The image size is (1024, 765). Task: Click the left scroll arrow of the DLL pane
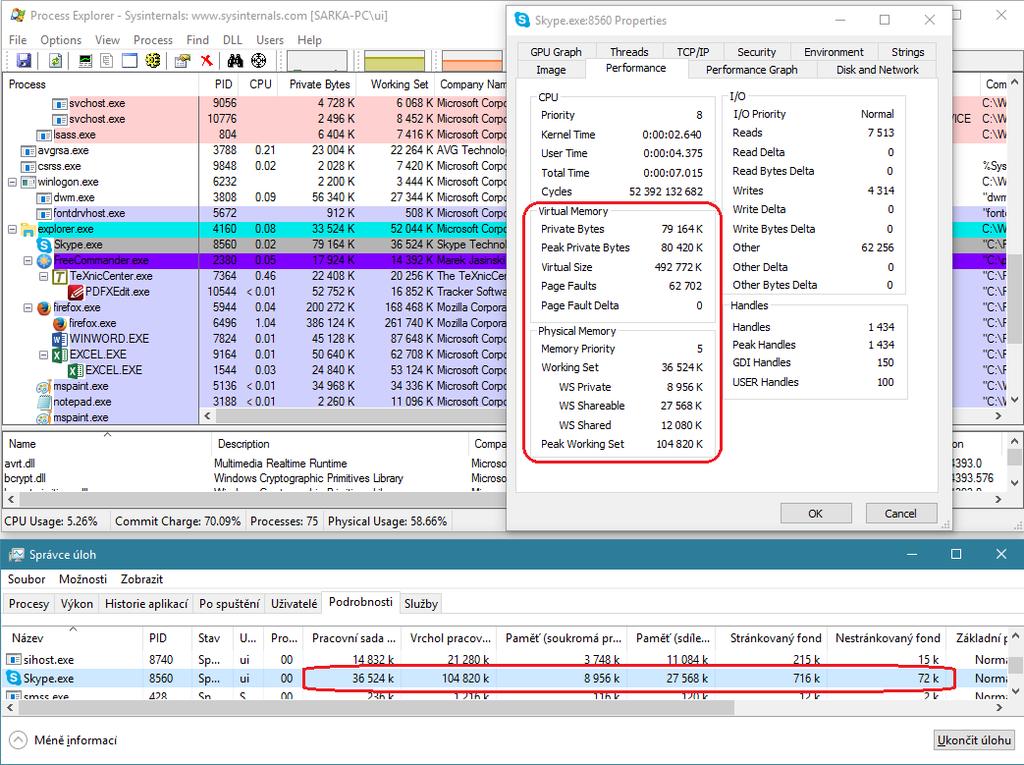(10, 499)
